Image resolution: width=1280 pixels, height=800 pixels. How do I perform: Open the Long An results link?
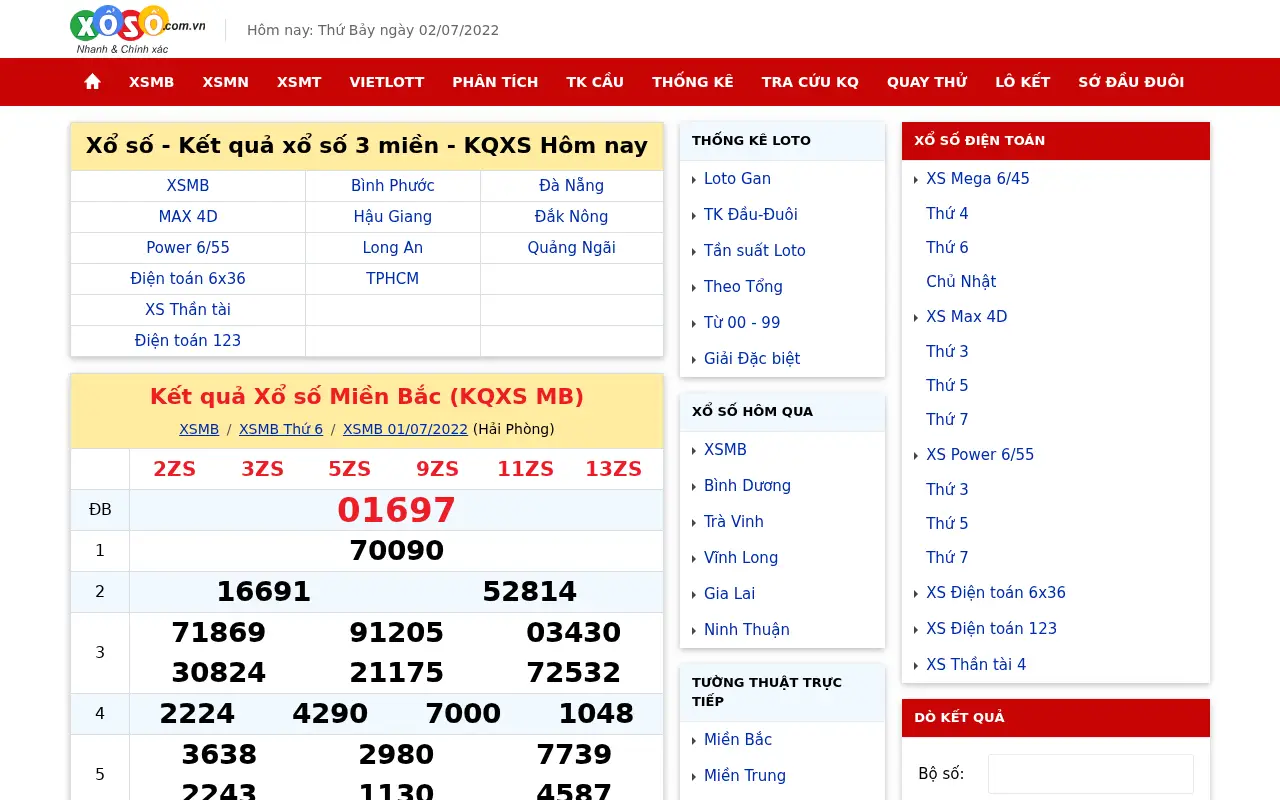tap(393, 248)
